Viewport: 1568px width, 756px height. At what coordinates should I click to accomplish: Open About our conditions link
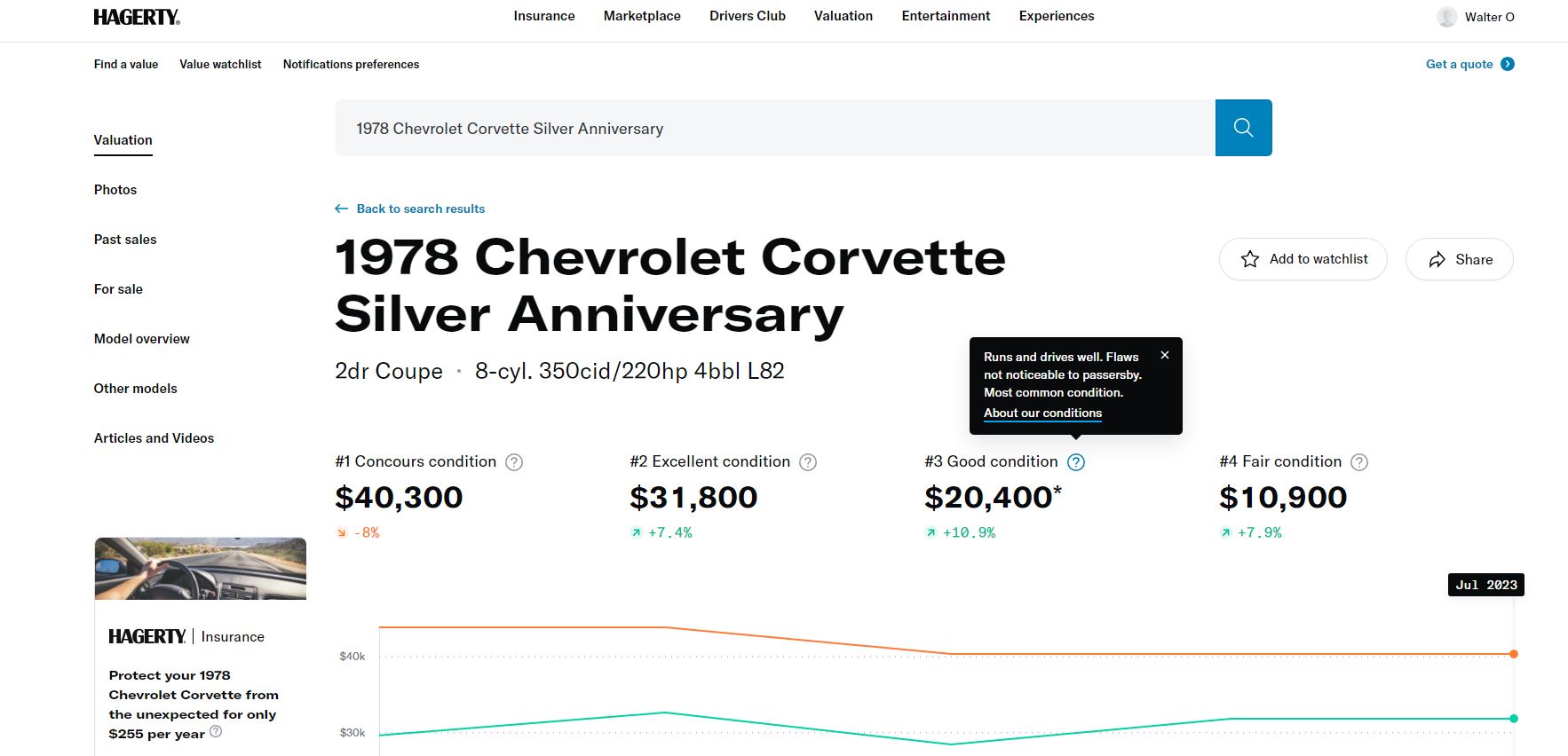pyautogui.click(x=1042, y=413)
